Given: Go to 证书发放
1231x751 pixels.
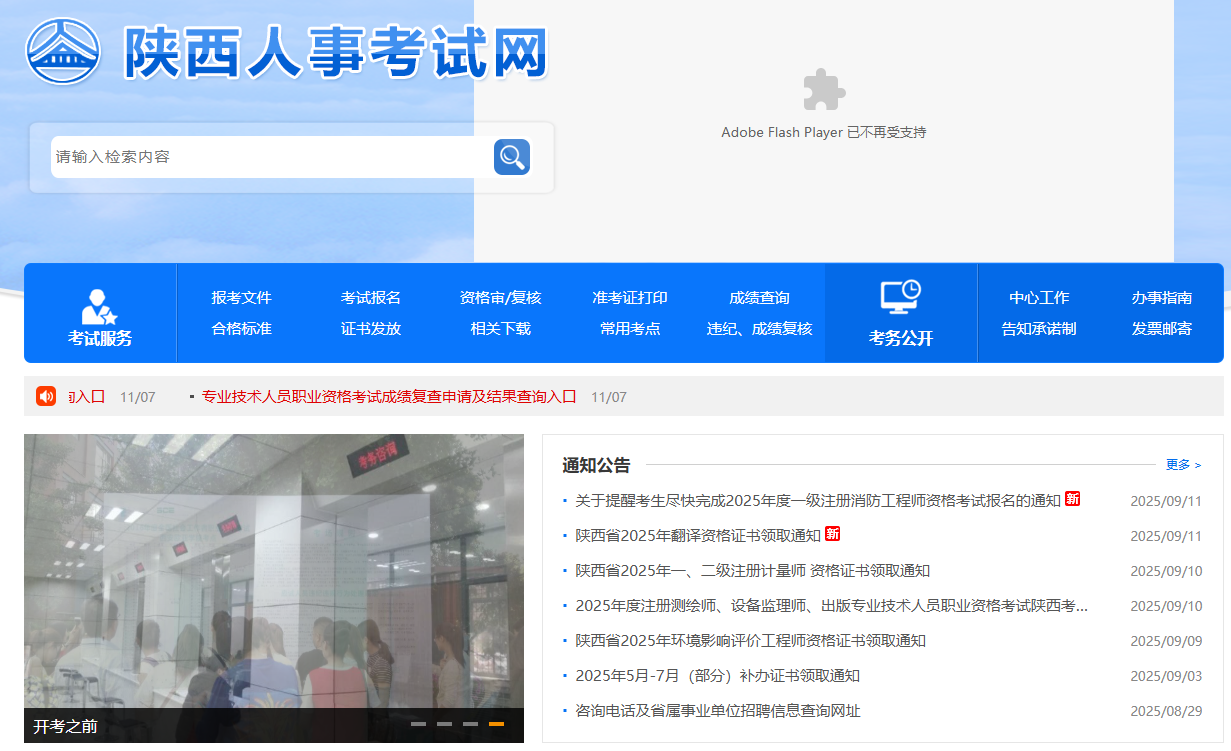Looking at the screenshot, I should [371, 329].
